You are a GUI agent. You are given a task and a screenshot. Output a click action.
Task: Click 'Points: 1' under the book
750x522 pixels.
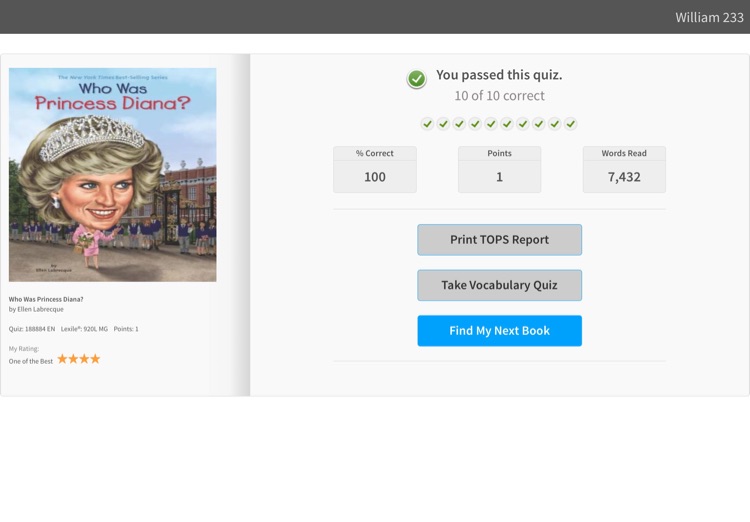click(x=126, y=329)
